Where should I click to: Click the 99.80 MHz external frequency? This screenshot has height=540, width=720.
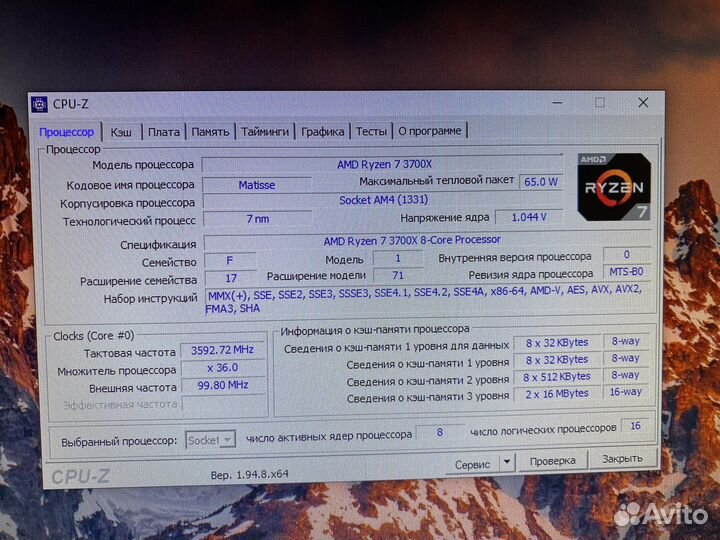pyautogui.click(x=223, y=385)
